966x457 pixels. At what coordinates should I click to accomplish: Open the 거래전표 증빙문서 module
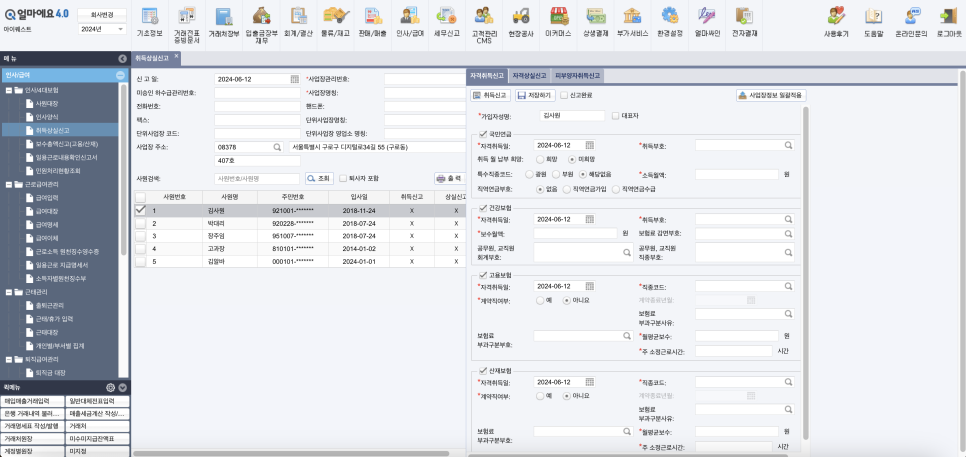coord(187,25)
